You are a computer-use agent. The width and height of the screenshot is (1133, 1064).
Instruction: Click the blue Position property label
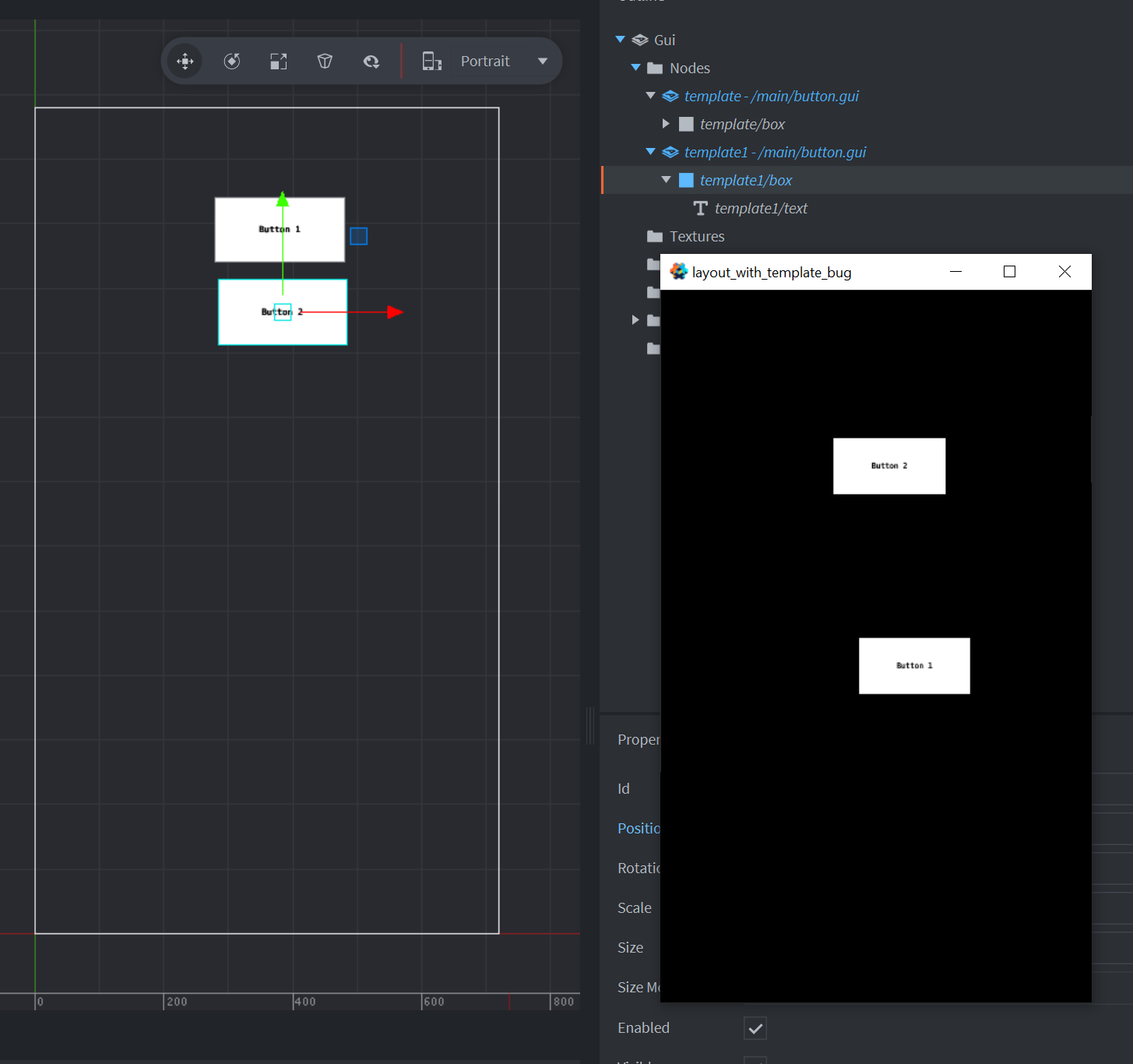(639, 828)
